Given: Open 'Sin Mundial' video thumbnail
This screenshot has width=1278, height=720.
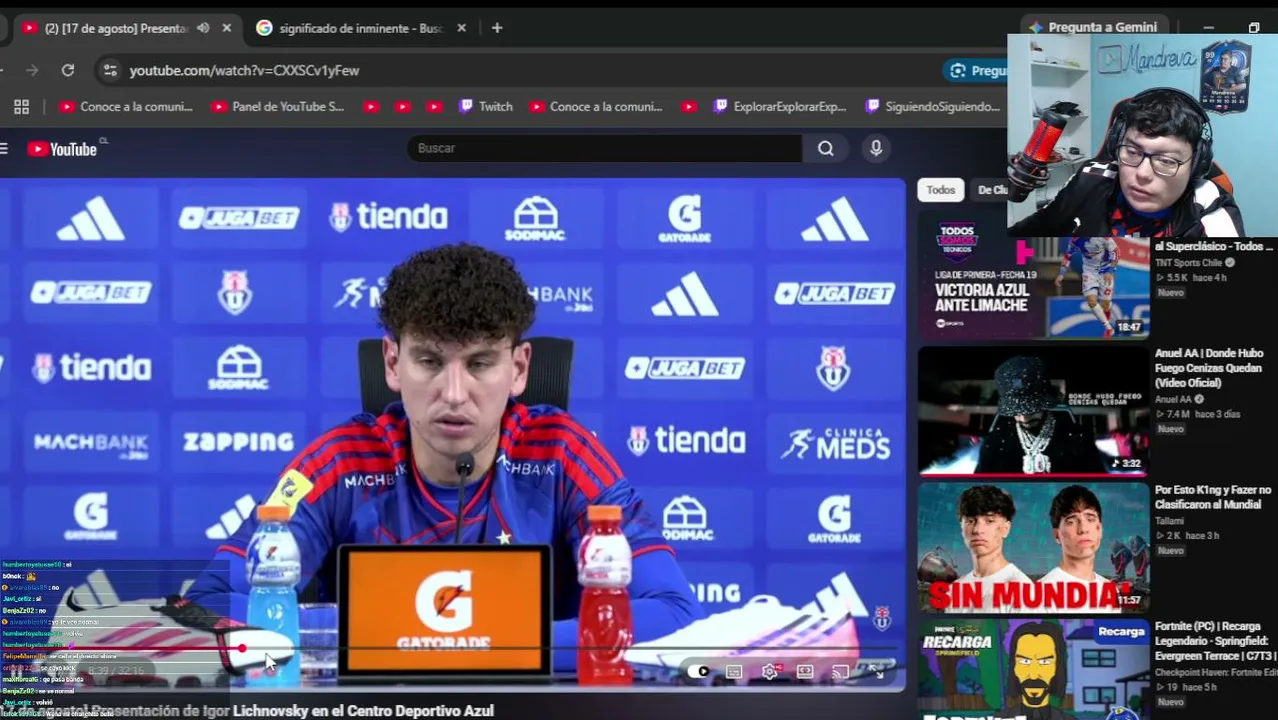Looking at the screenshot, I should 1033,547.
